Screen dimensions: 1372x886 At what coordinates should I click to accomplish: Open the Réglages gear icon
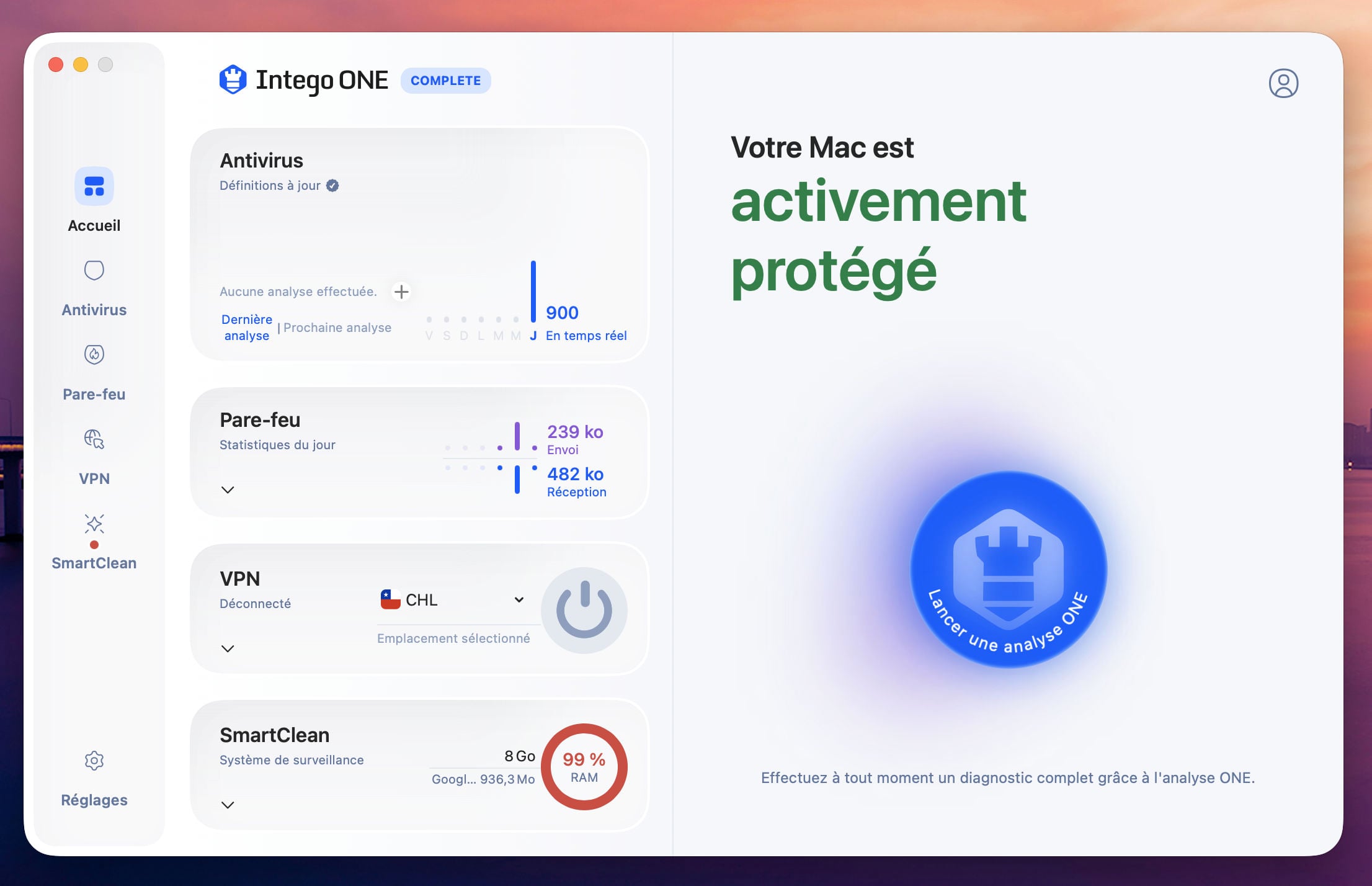pyautogui.click(x=94, y=761)
